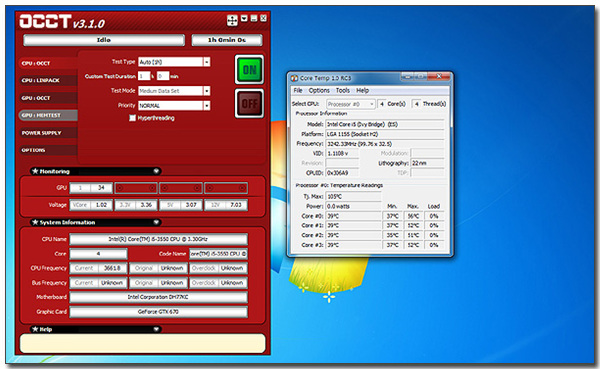The width and height of the screenshot is (600, 369).
Task: Click the 12V '7.03' voltage reading
Action: [236, 205]
